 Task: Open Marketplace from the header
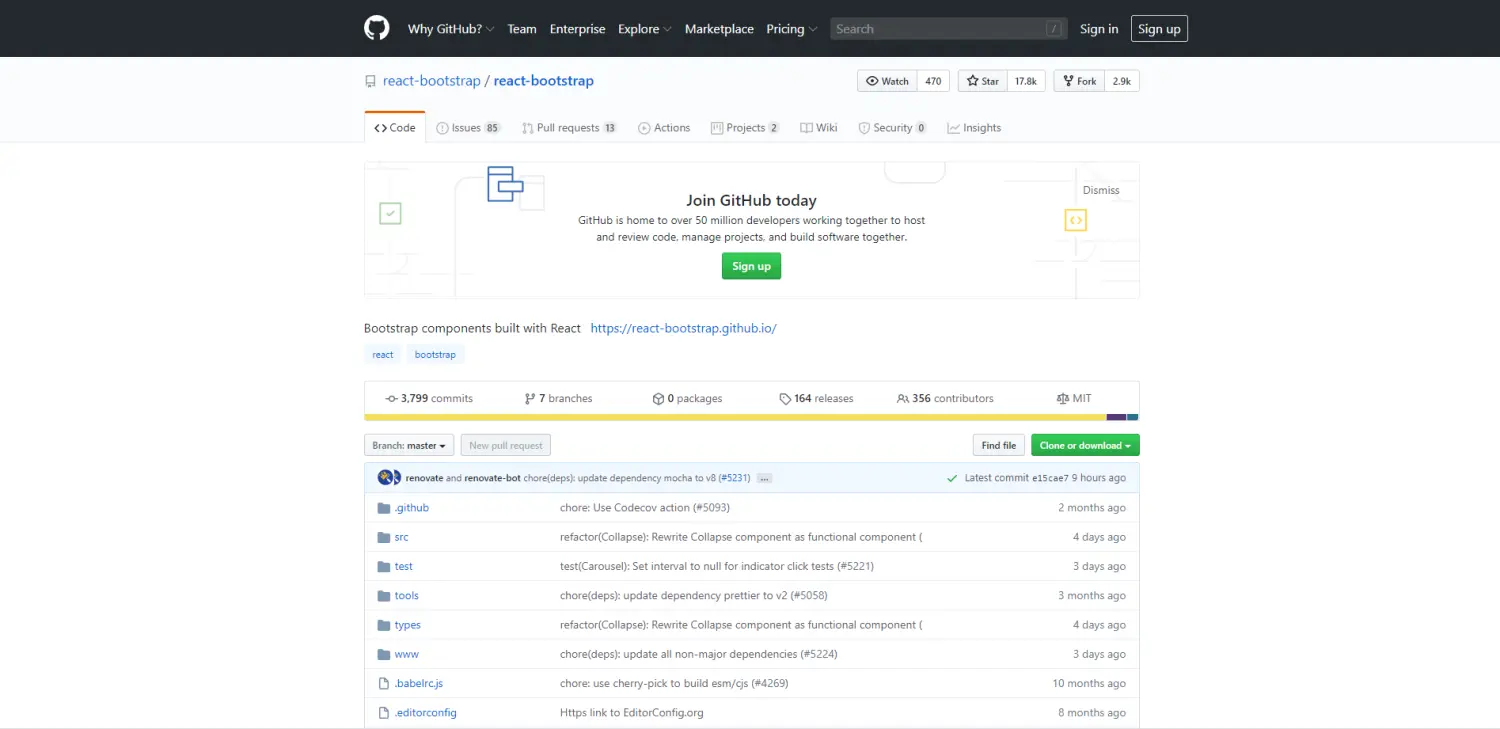(719, 29)
